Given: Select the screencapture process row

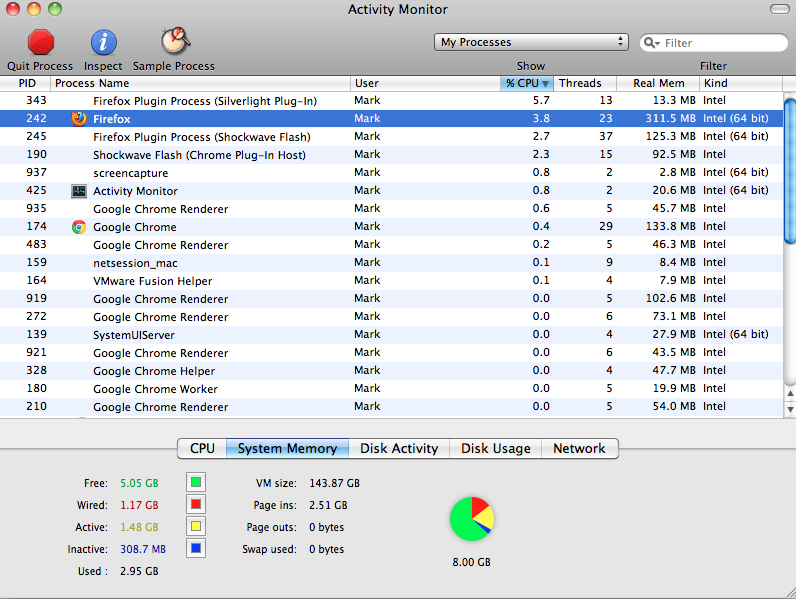Looking at the screenshot, I should (x=391, y=173).
